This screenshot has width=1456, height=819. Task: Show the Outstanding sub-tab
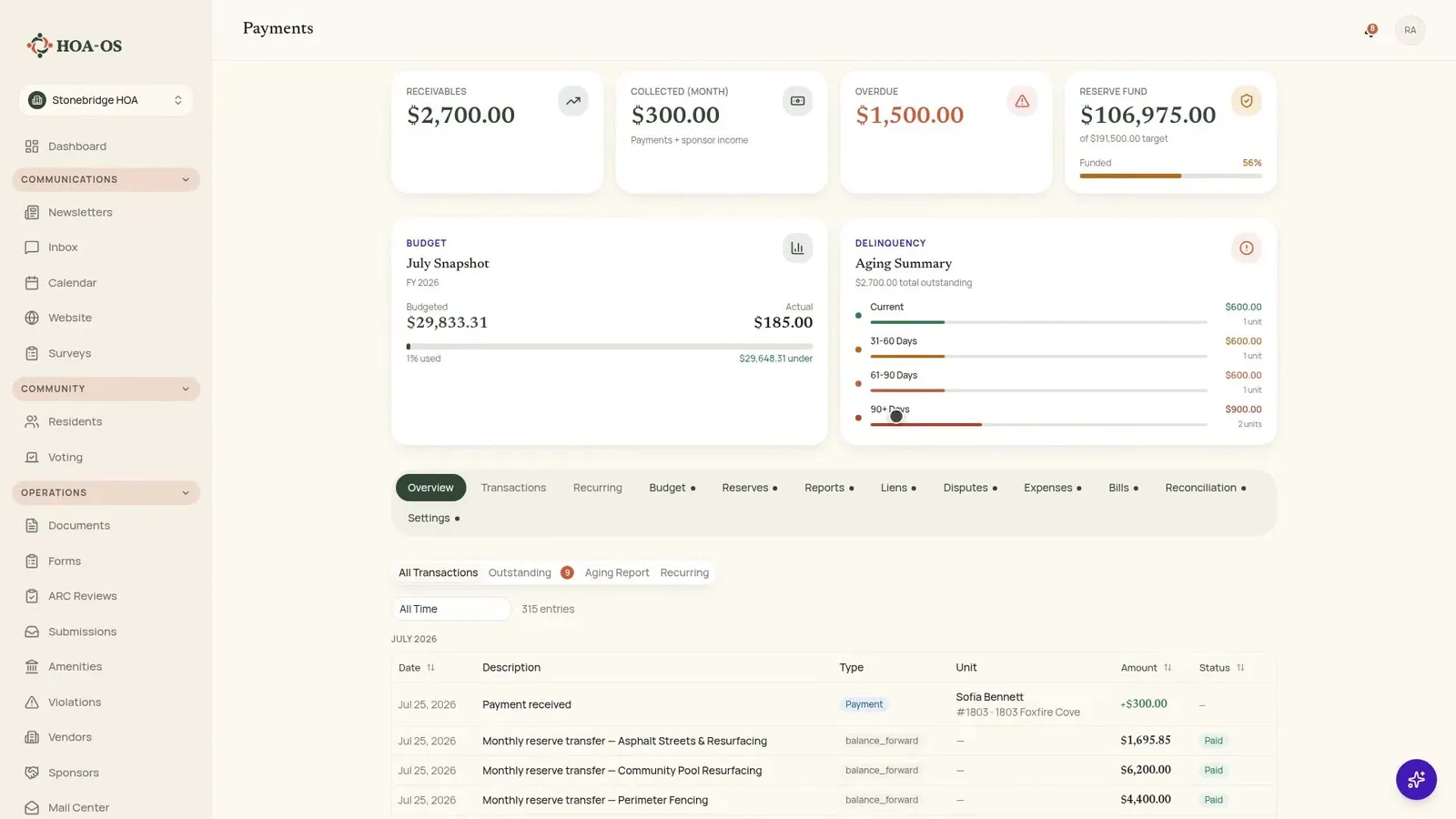pyautogui.click(x=531, y=572)
